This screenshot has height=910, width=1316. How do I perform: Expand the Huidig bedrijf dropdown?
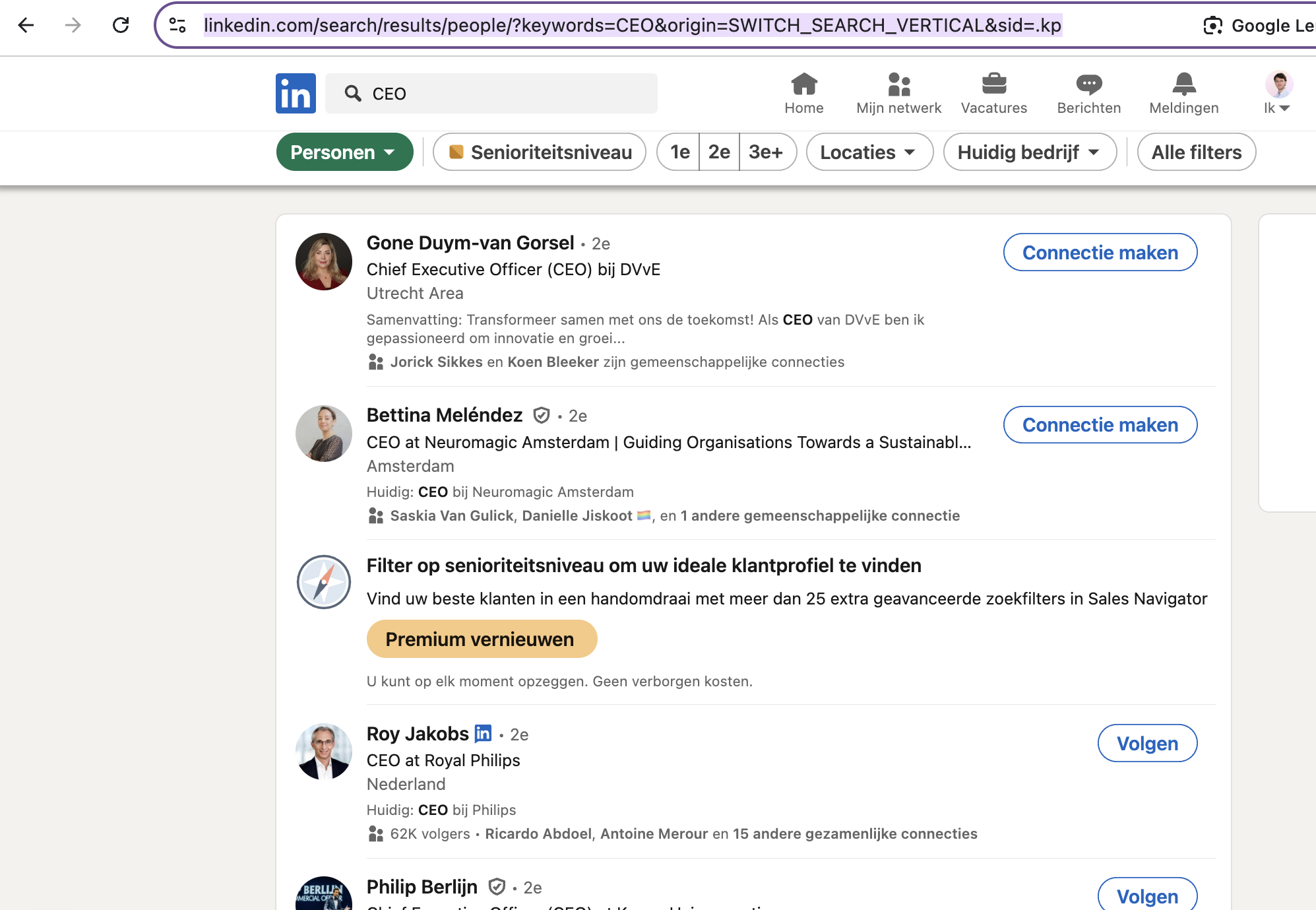[1029, 152]
